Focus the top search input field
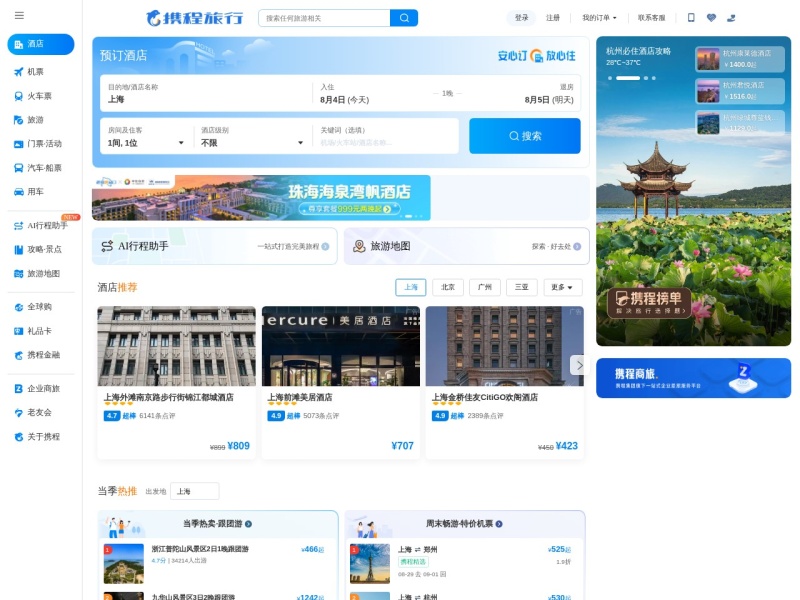The height and width of the screenshot is (600, 800). [x=324, y=18]
